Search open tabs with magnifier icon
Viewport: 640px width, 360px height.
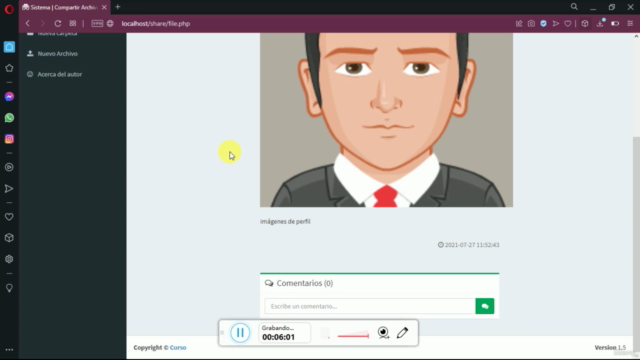pos(574,7)
